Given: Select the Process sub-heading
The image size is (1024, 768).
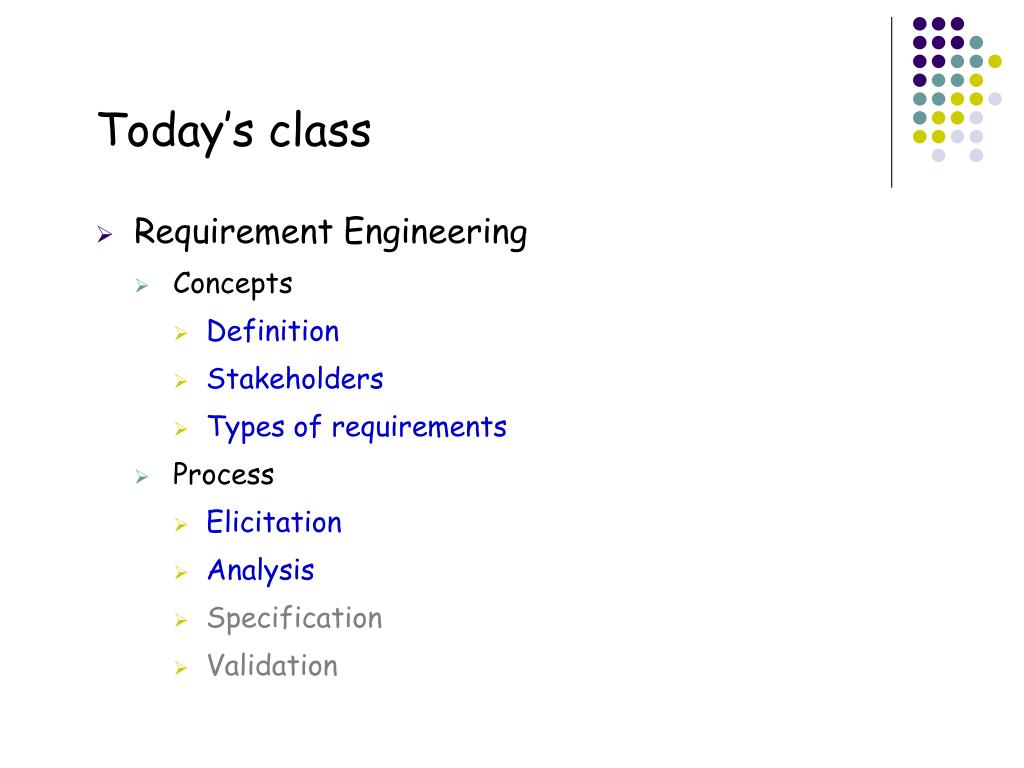Looking at the screenshot, I should click(223, 475).
